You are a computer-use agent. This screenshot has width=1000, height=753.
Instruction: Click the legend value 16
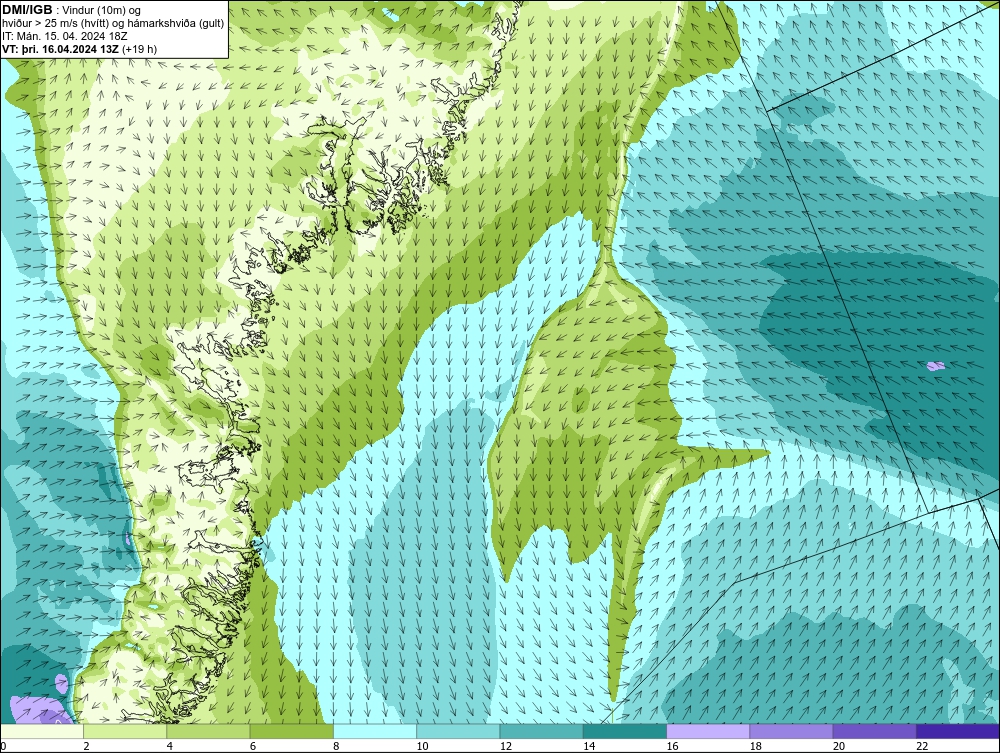pos(673,747)
